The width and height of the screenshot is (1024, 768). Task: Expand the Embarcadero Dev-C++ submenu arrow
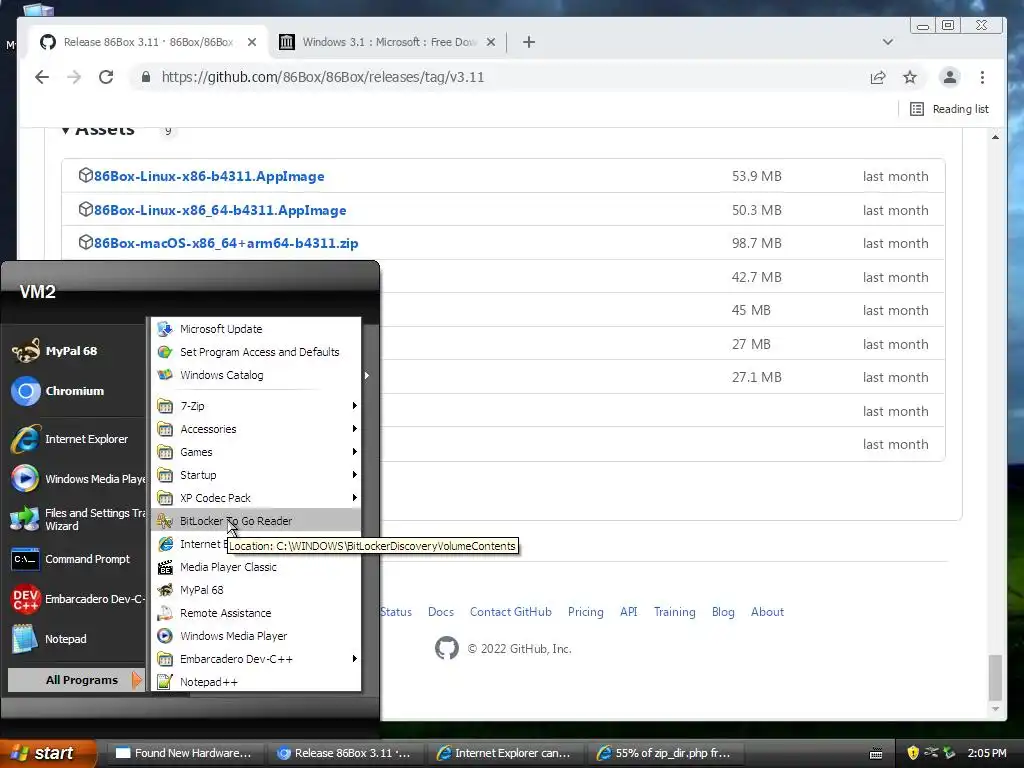pyautogui.click(x=355, y=659)
